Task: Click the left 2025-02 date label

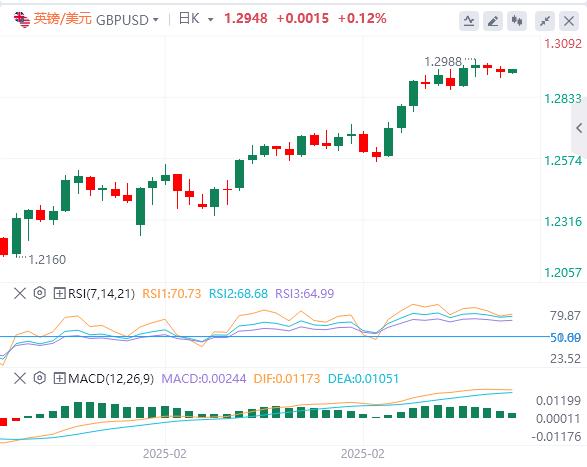Action: pos(165,454)
